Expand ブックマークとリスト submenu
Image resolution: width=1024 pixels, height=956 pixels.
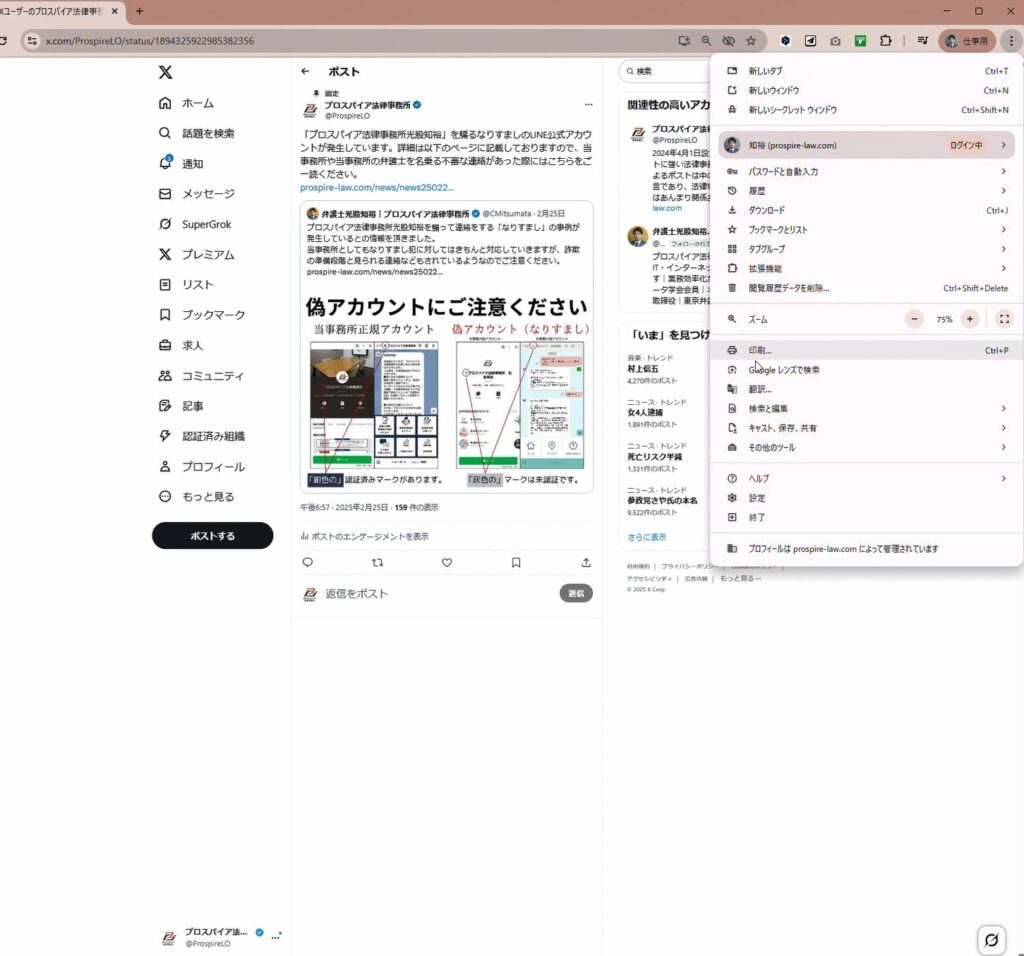pos(866,230)
